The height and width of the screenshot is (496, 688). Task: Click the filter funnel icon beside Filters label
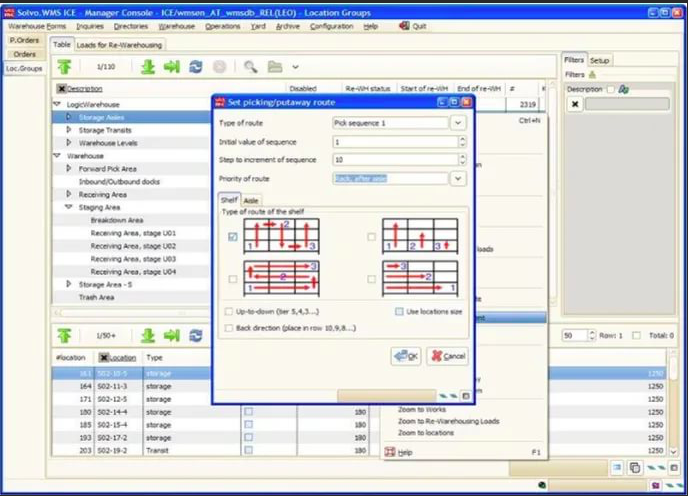(x=592, y=75)
